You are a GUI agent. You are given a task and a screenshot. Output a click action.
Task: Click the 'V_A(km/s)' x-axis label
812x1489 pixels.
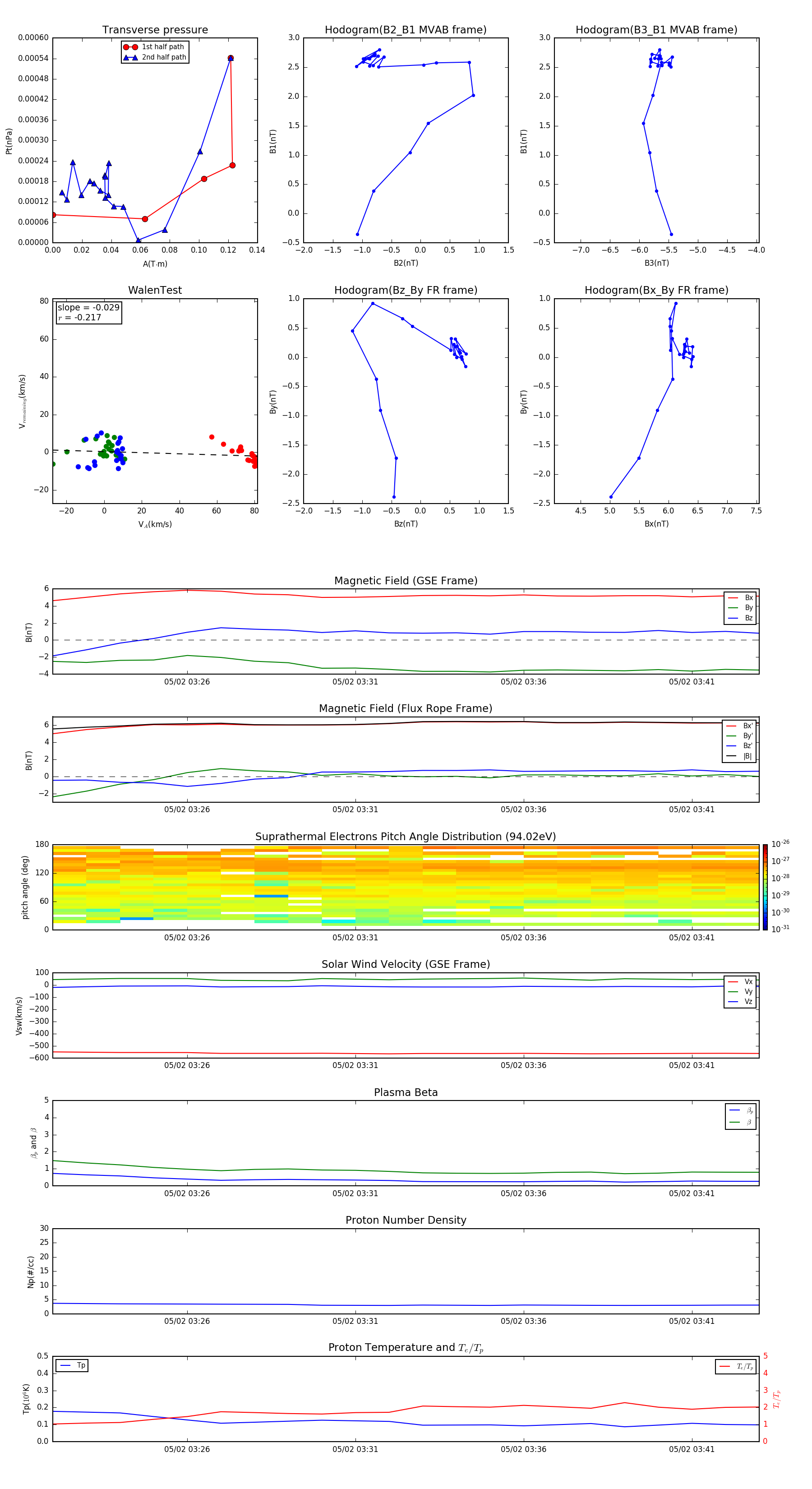[155, 524]
